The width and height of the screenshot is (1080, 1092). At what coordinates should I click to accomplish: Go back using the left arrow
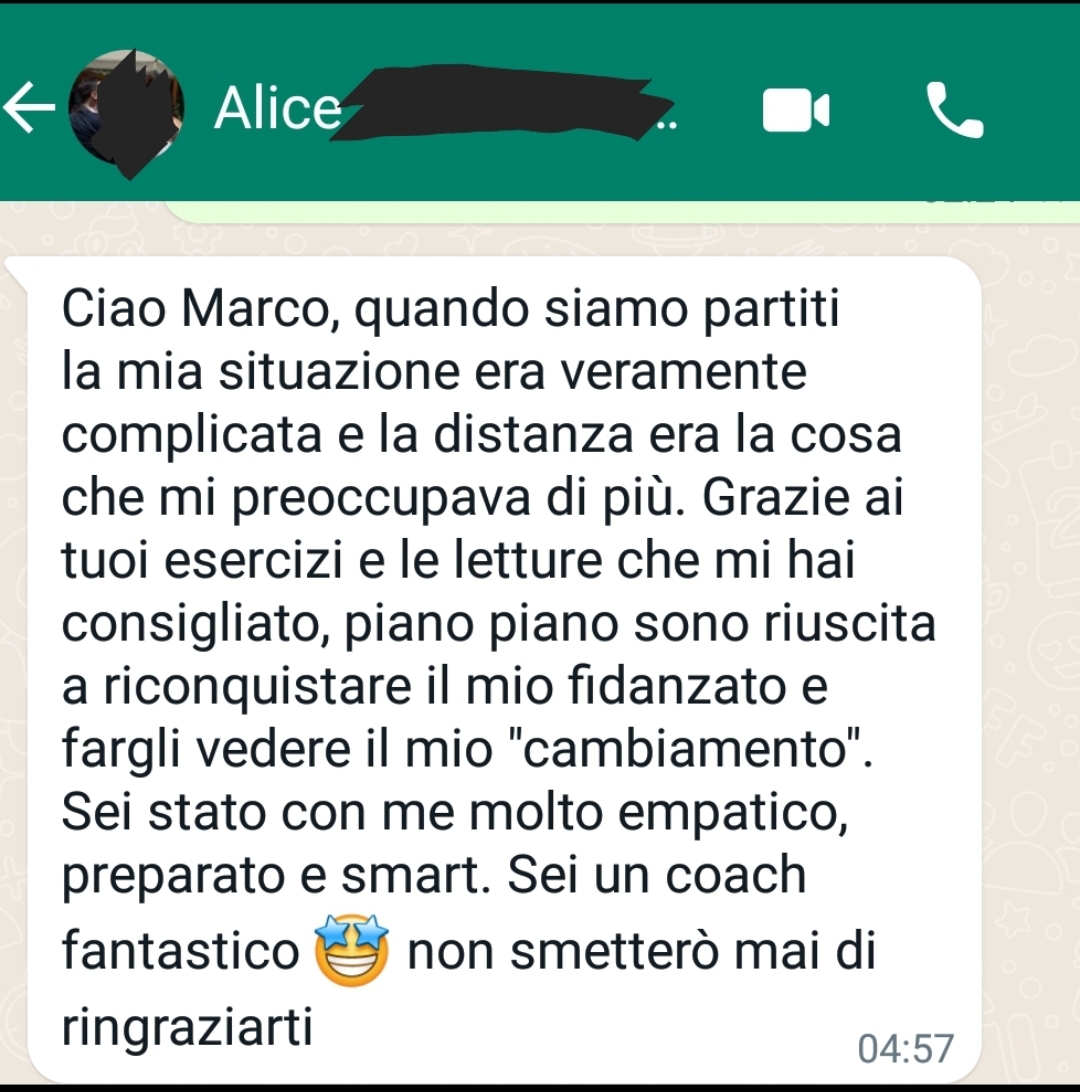click(x=29, y=107)
